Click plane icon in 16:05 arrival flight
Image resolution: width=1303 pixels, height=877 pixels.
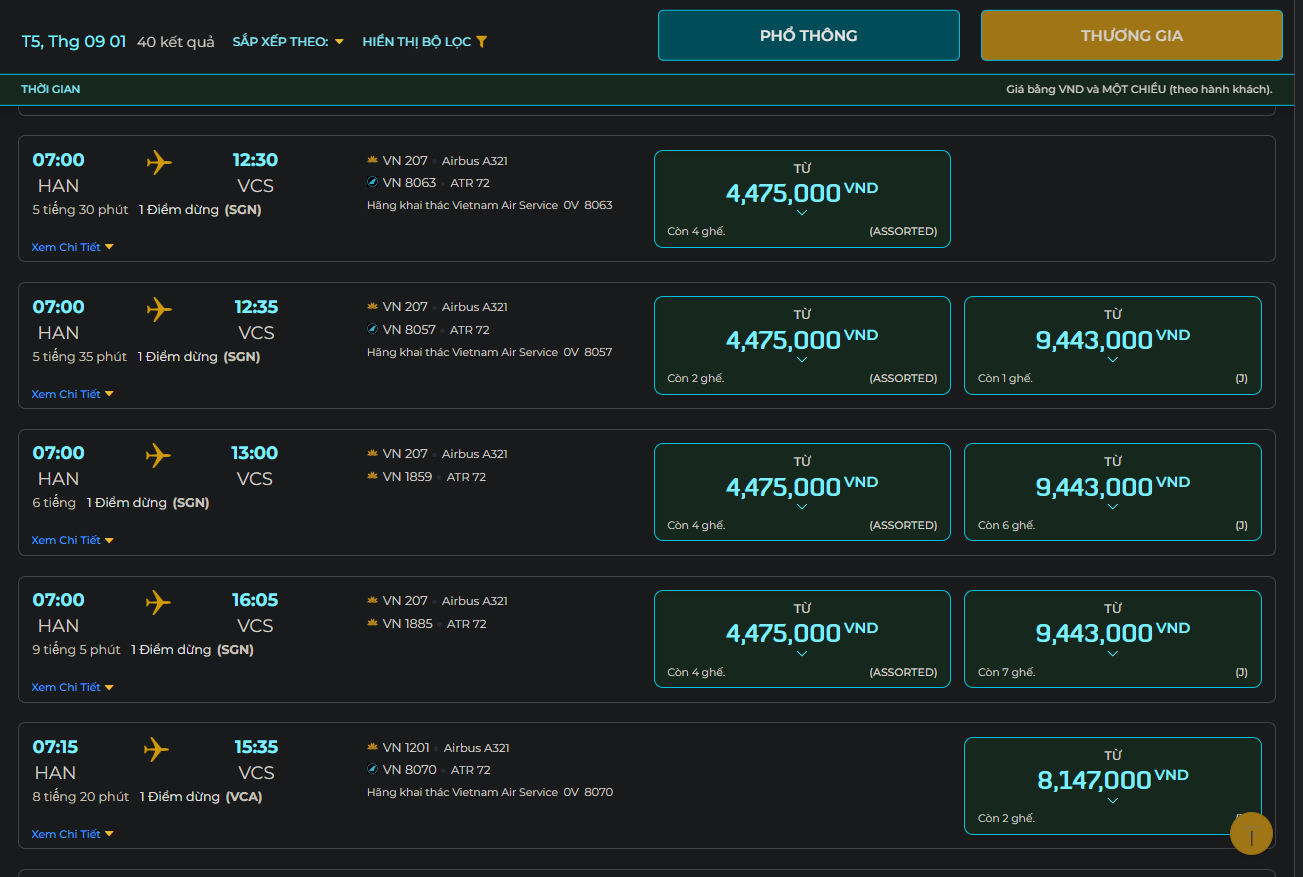pos(158,602)
